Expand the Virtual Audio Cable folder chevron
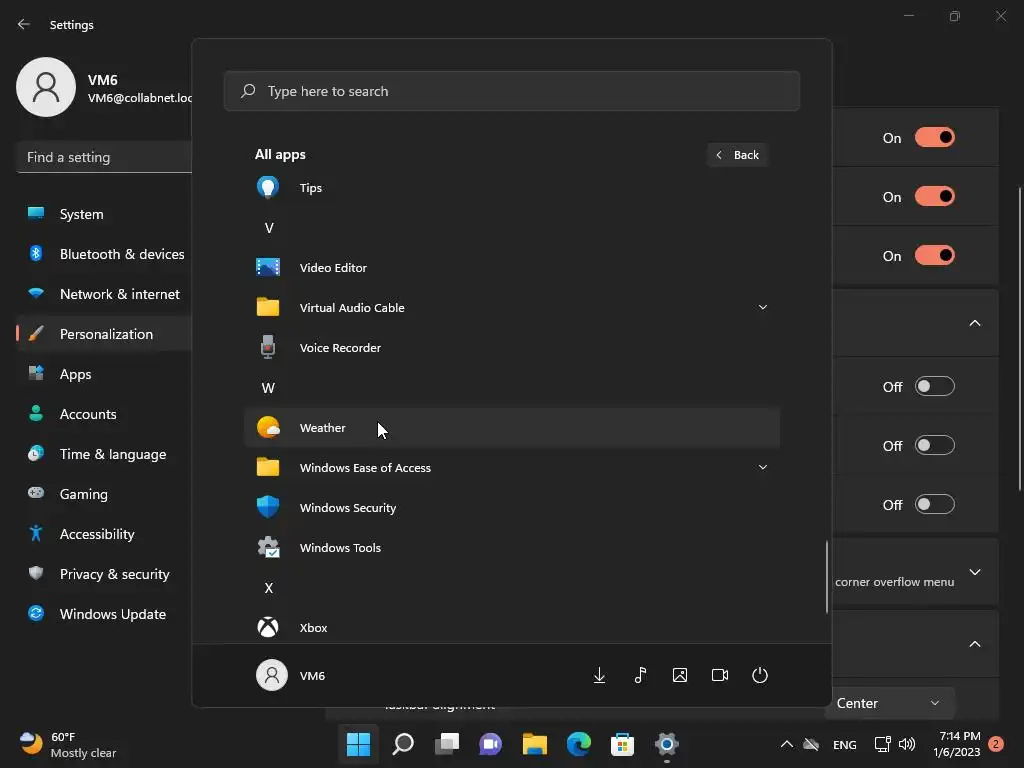This screenshot has height=768, width=1024. tap(762, 307)
